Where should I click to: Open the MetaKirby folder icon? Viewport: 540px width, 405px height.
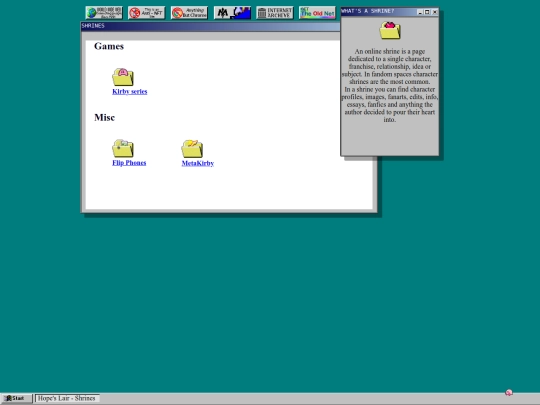pos(192,149)
